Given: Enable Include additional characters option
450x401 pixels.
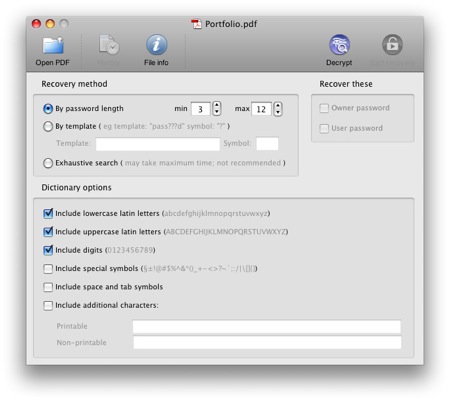Looking at the screenshot, I should pyautogui.click(x=48, y=305).
